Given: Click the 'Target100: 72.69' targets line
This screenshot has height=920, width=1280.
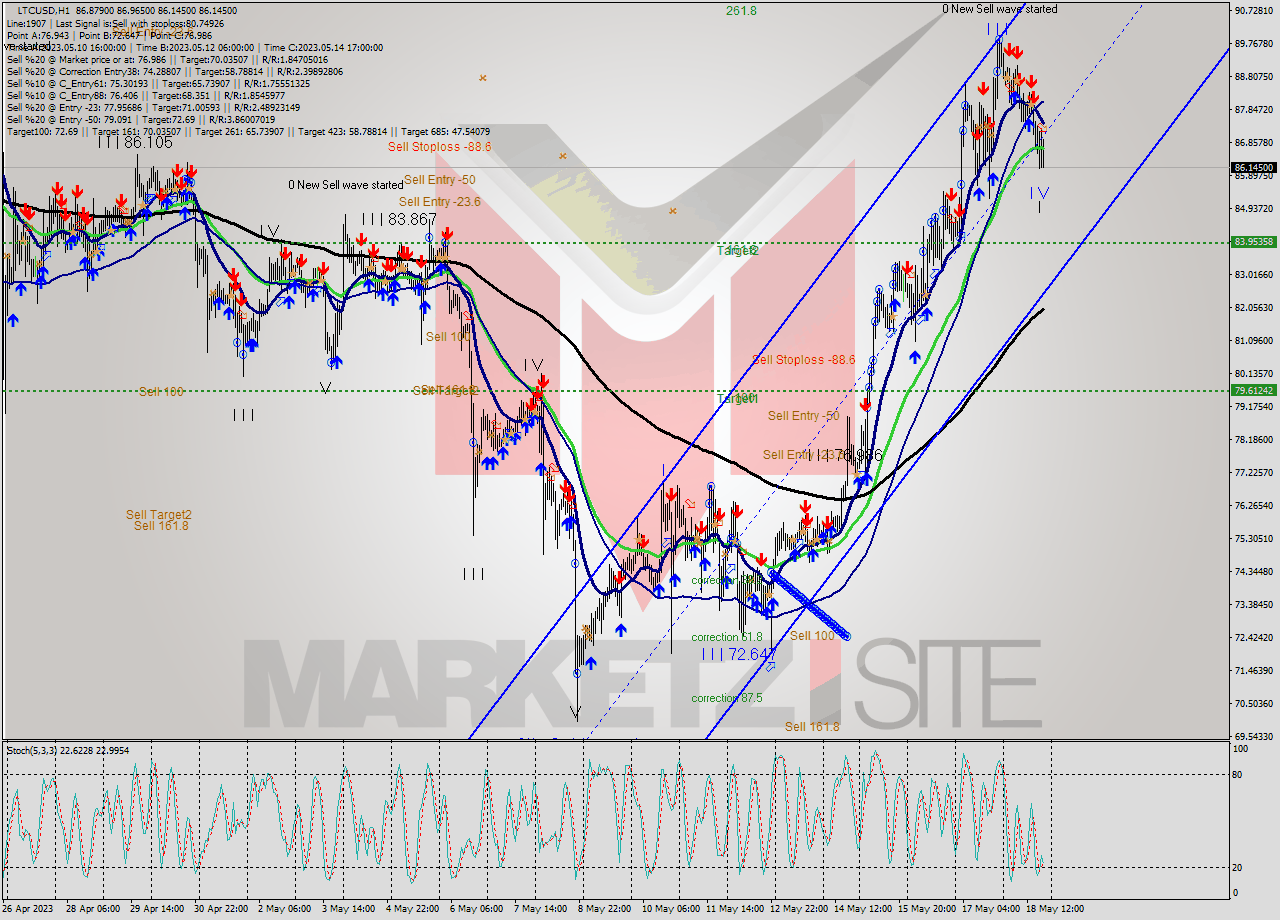Looking at the screenshot, I should click(x=248, y=131).
